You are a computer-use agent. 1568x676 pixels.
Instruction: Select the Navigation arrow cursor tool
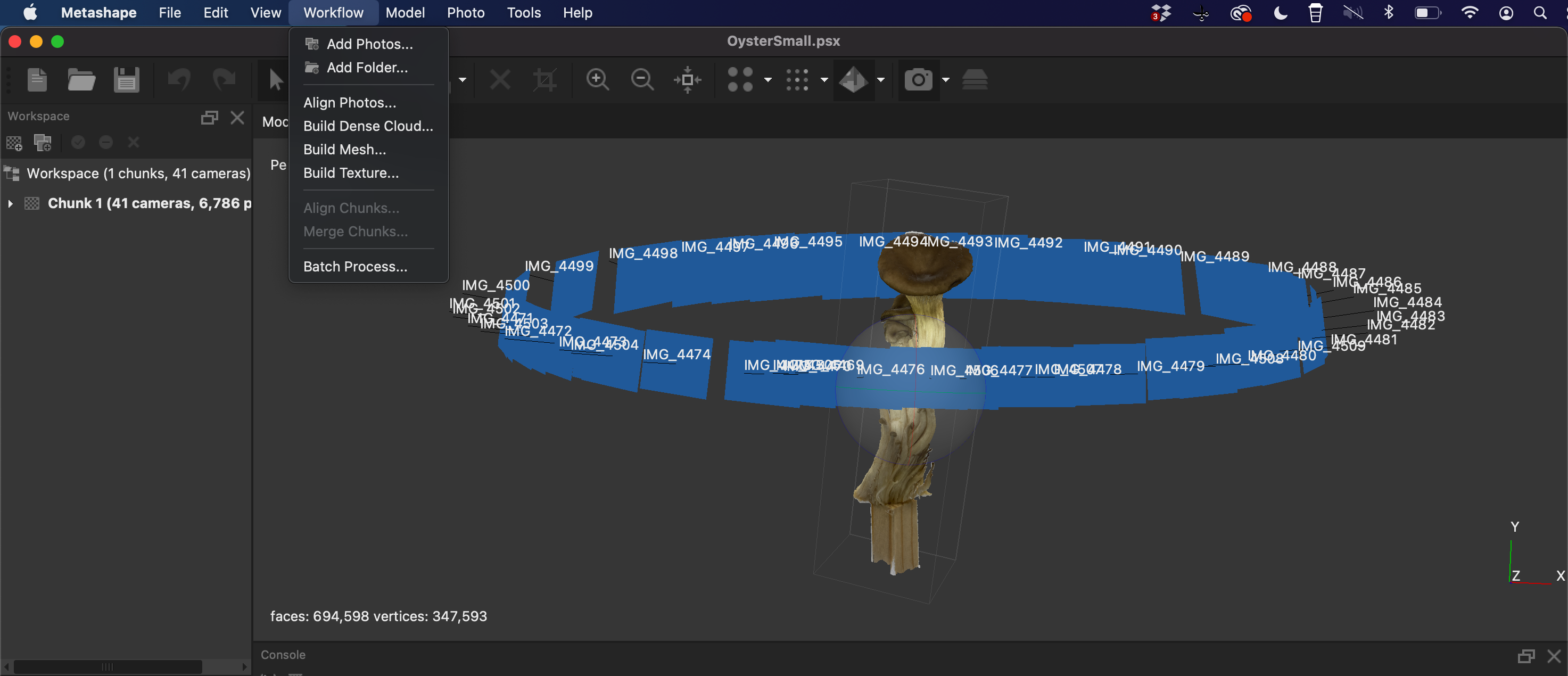[276, 80]
